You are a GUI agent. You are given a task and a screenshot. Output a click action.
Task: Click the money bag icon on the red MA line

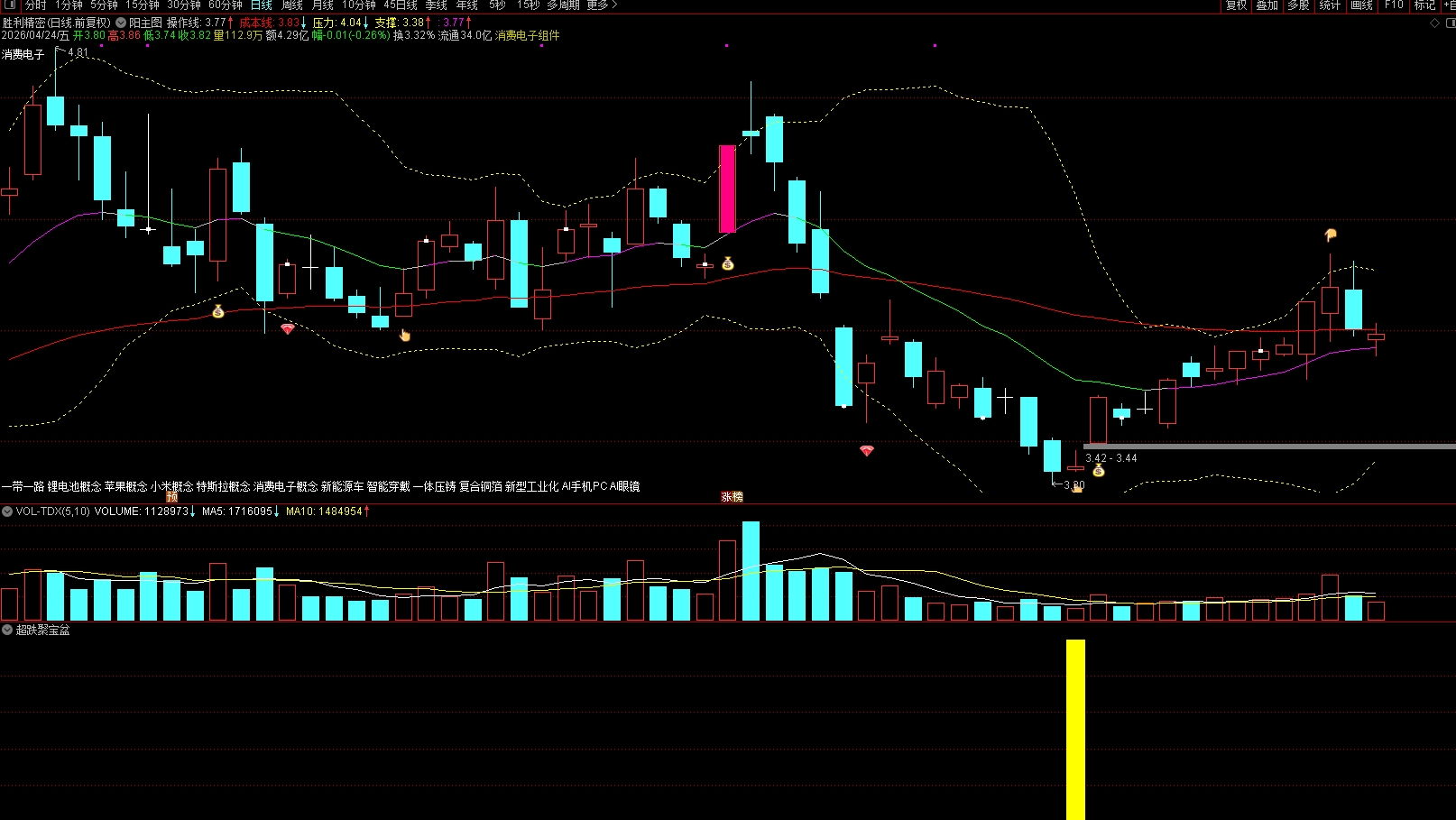(x=218, y=311)
